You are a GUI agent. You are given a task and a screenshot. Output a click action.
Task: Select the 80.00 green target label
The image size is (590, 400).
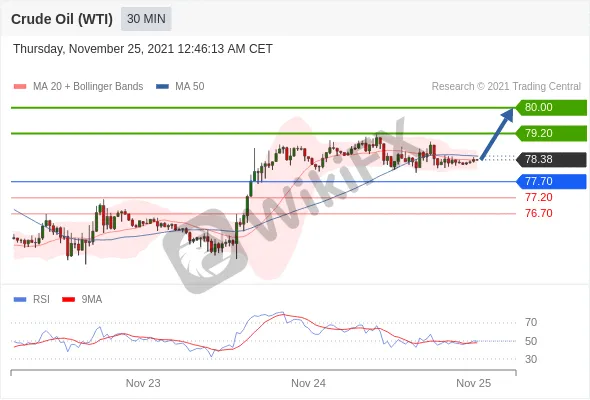[x=551, y=108]
